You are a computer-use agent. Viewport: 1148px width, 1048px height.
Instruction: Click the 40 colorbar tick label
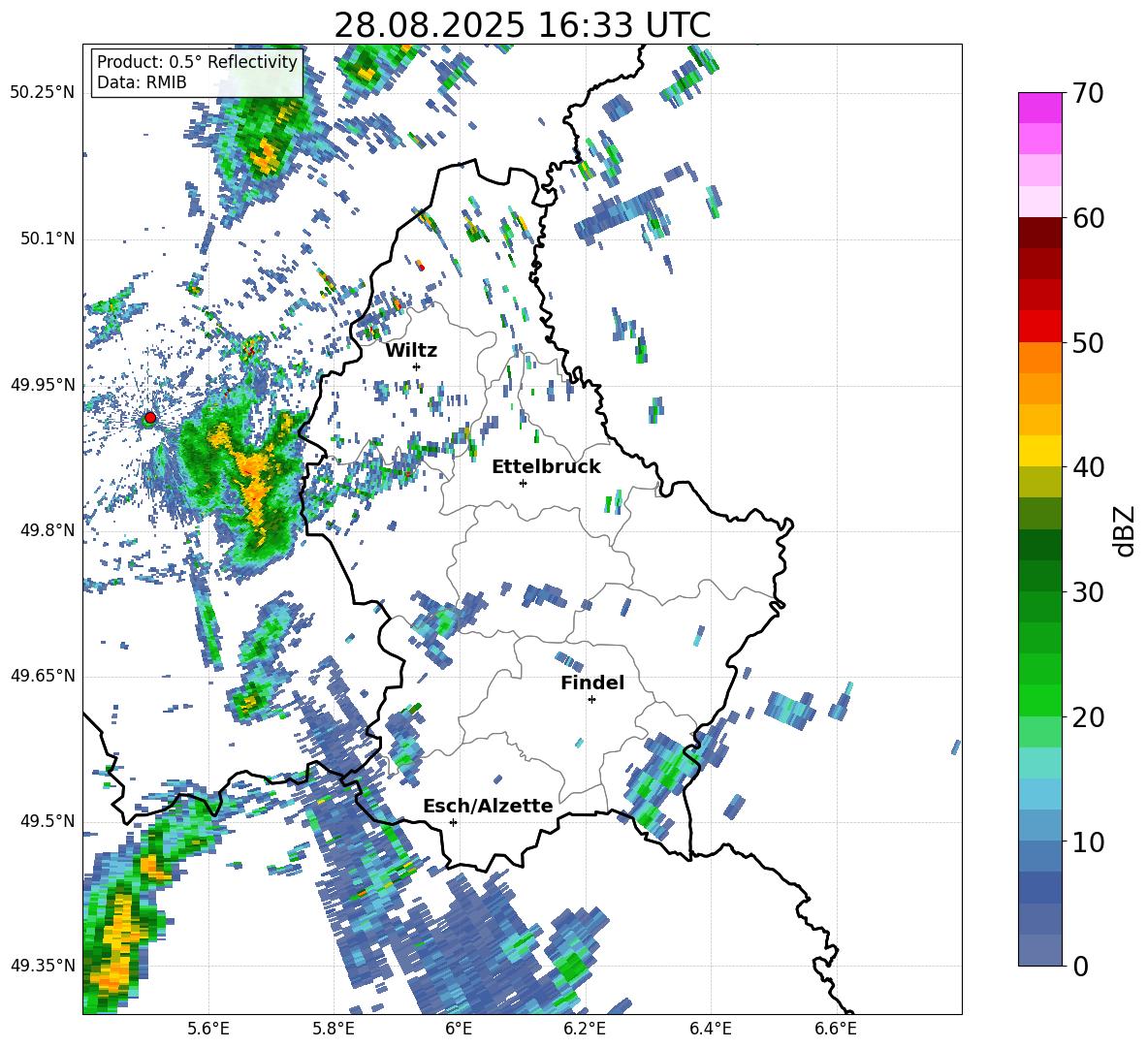point(1088,467)
